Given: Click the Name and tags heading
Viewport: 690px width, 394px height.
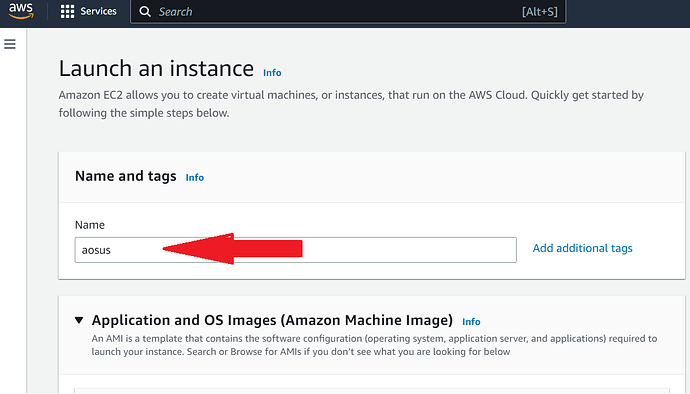Looking at the screenshot, I should click(x=125, y=176).
